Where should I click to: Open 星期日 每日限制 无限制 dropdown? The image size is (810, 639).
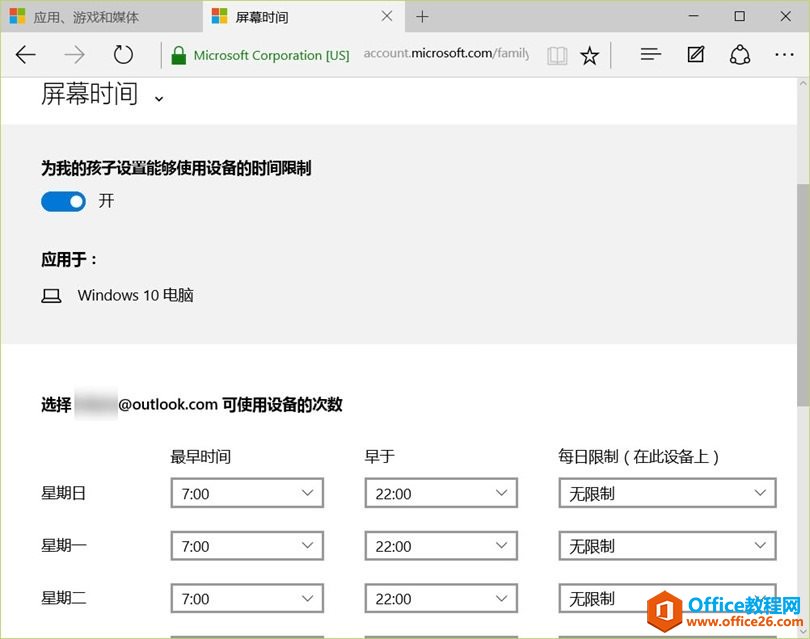point(667,493)
